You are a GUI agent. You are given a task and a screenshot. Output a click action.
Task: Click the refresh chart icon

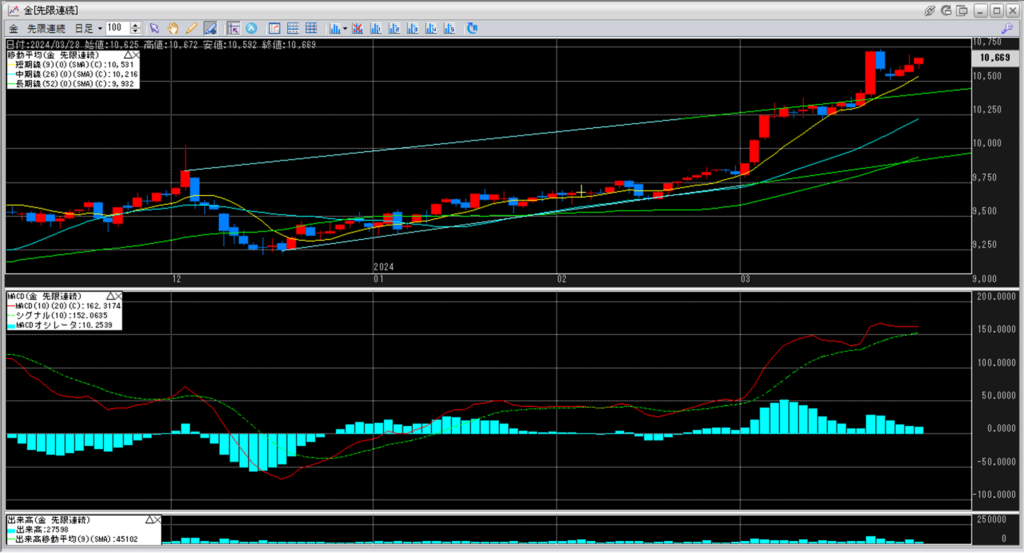(x=471, y=27)
